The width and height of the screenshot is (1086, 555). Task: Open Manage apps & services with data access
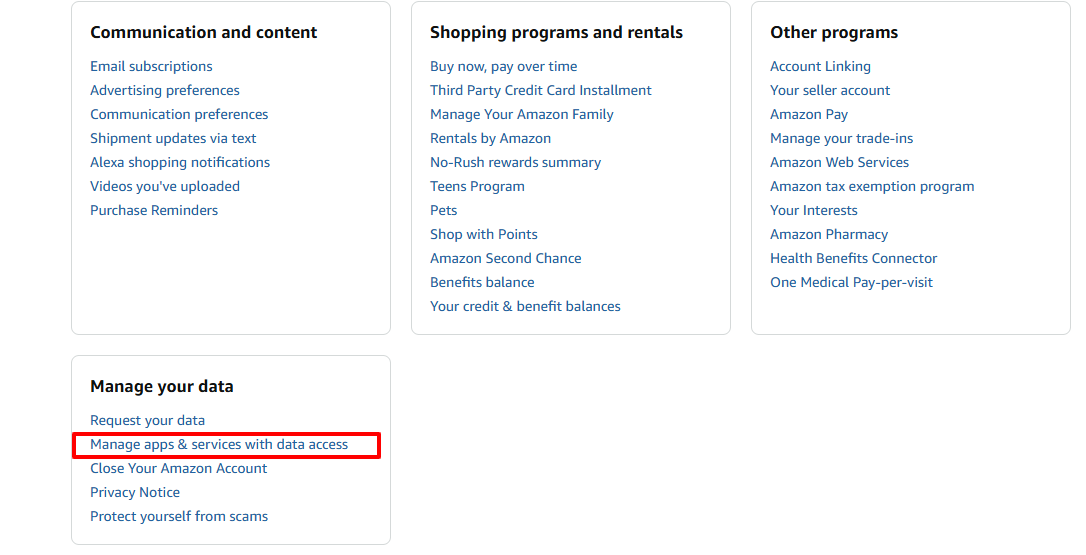click(x=219, y=444)
